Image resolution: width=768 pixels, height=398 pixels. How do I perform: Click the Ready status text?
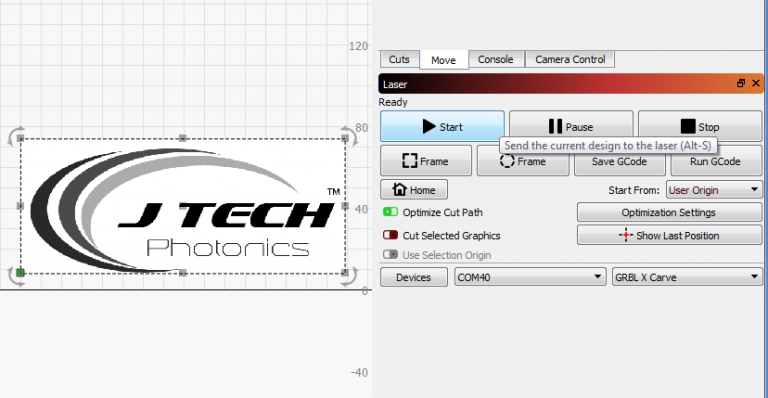coord(393,102)
